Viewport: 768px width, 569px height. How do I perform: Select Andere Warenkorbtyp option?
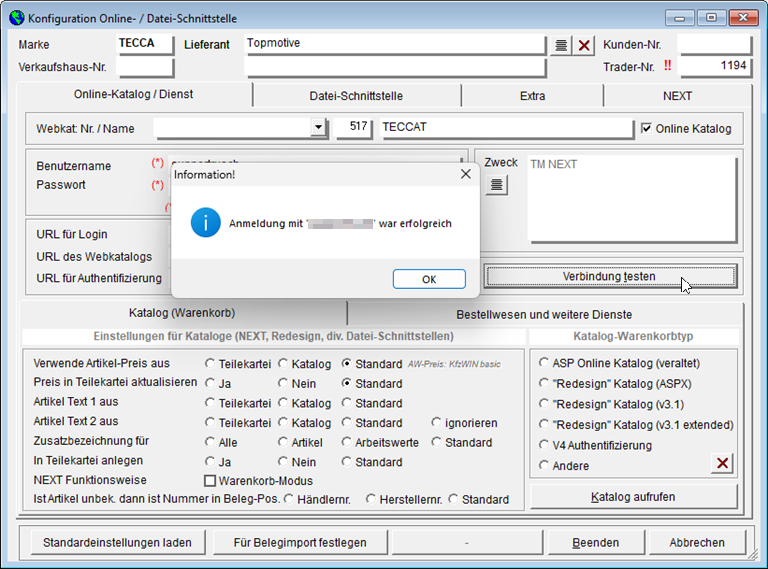[x=544, y=465]
